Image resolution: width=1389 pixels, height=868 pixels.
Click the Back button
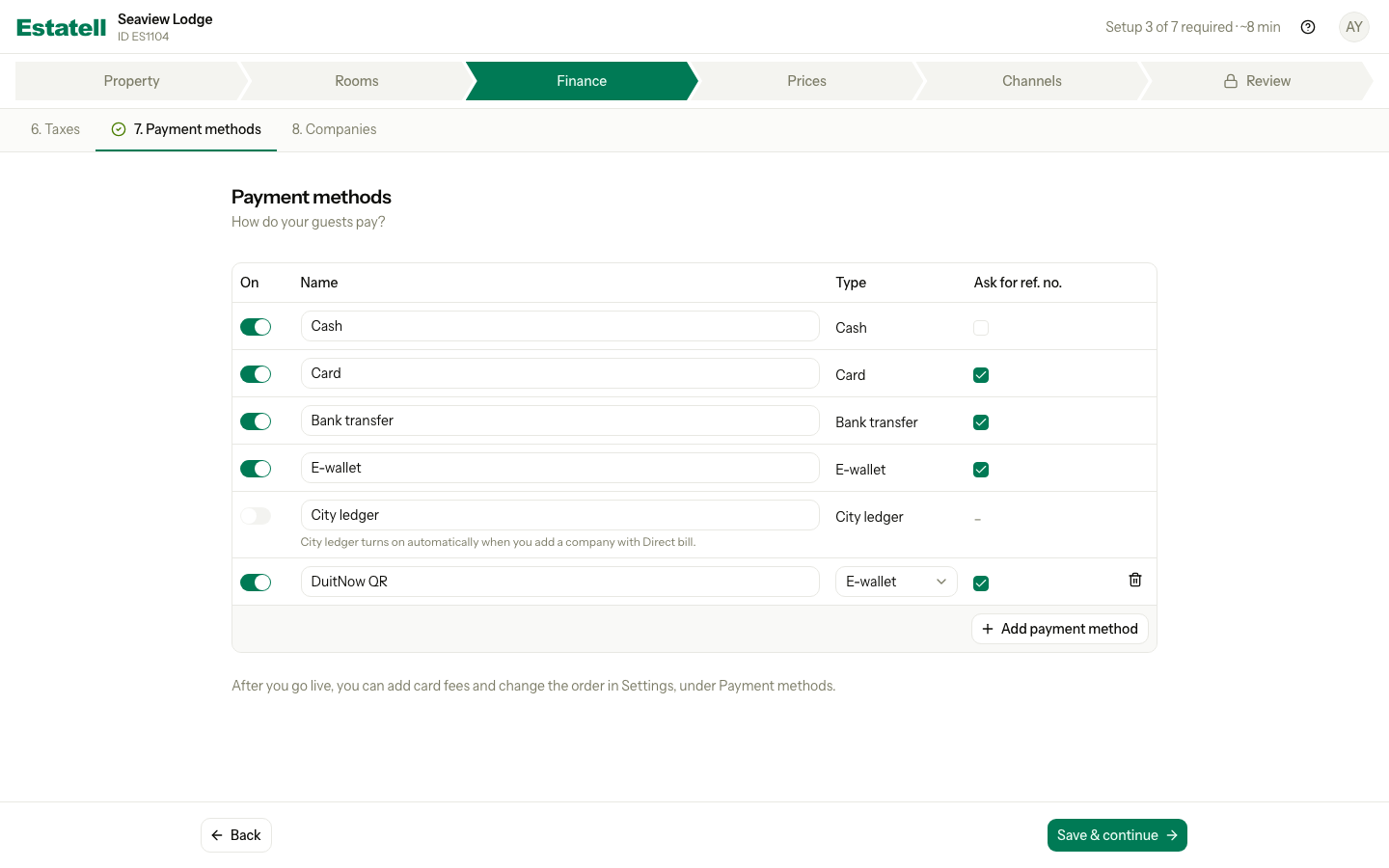point(236,835)
